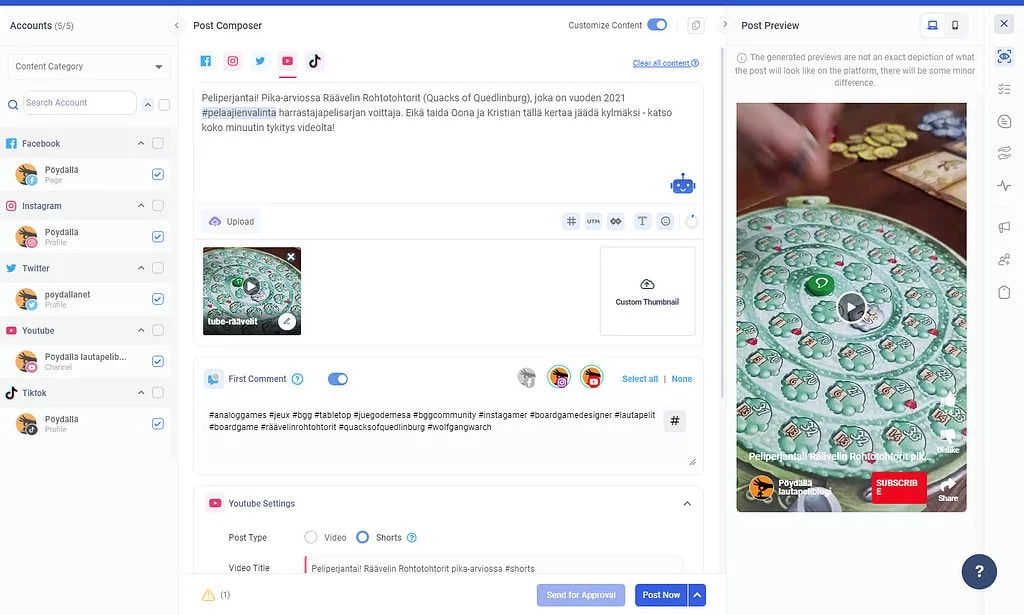Select None to deselect first comment accounts

[682, 379]
